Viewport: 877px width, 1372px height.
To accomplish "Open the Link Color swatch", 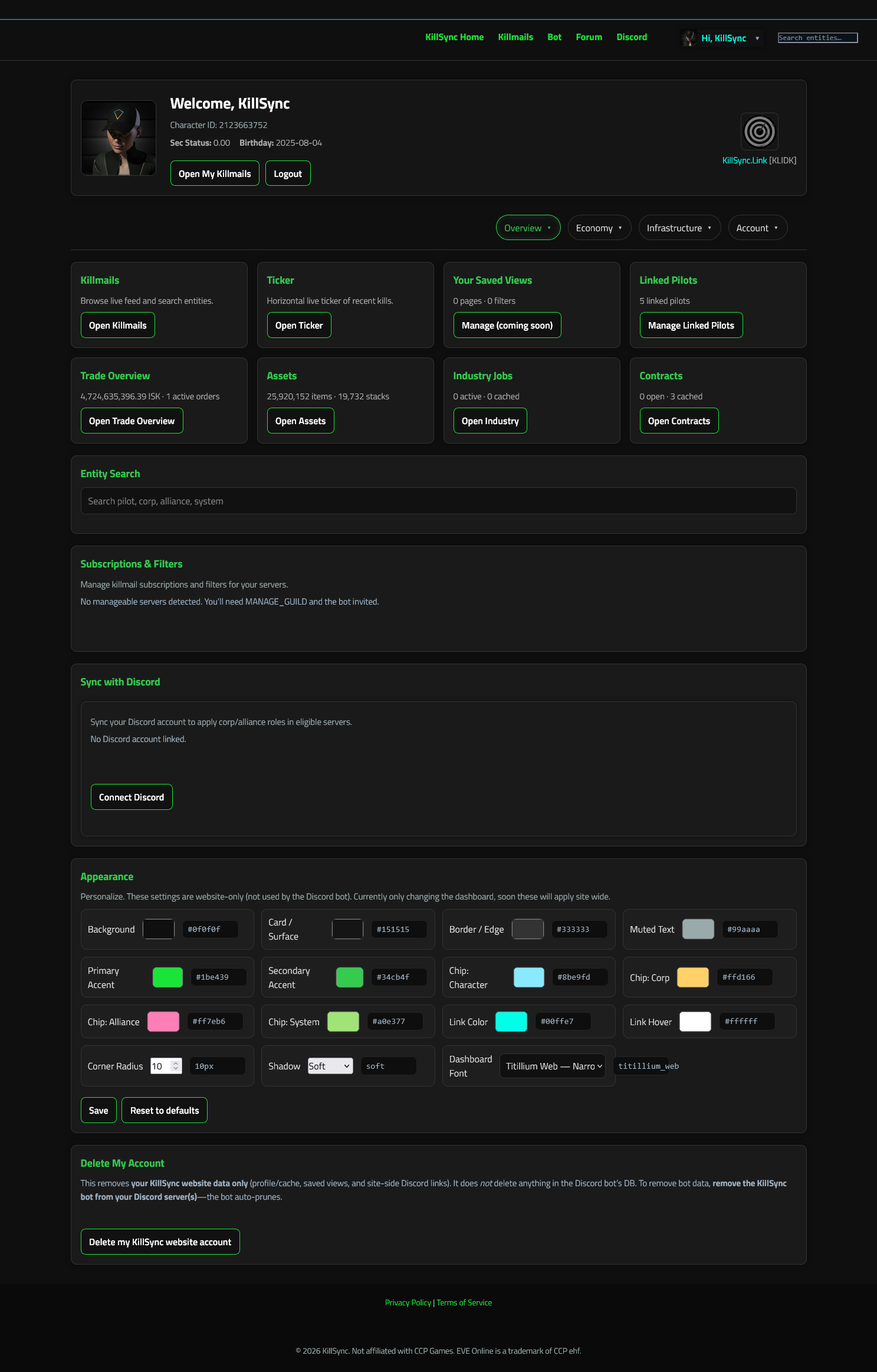I will click(x=511, y=1021).
